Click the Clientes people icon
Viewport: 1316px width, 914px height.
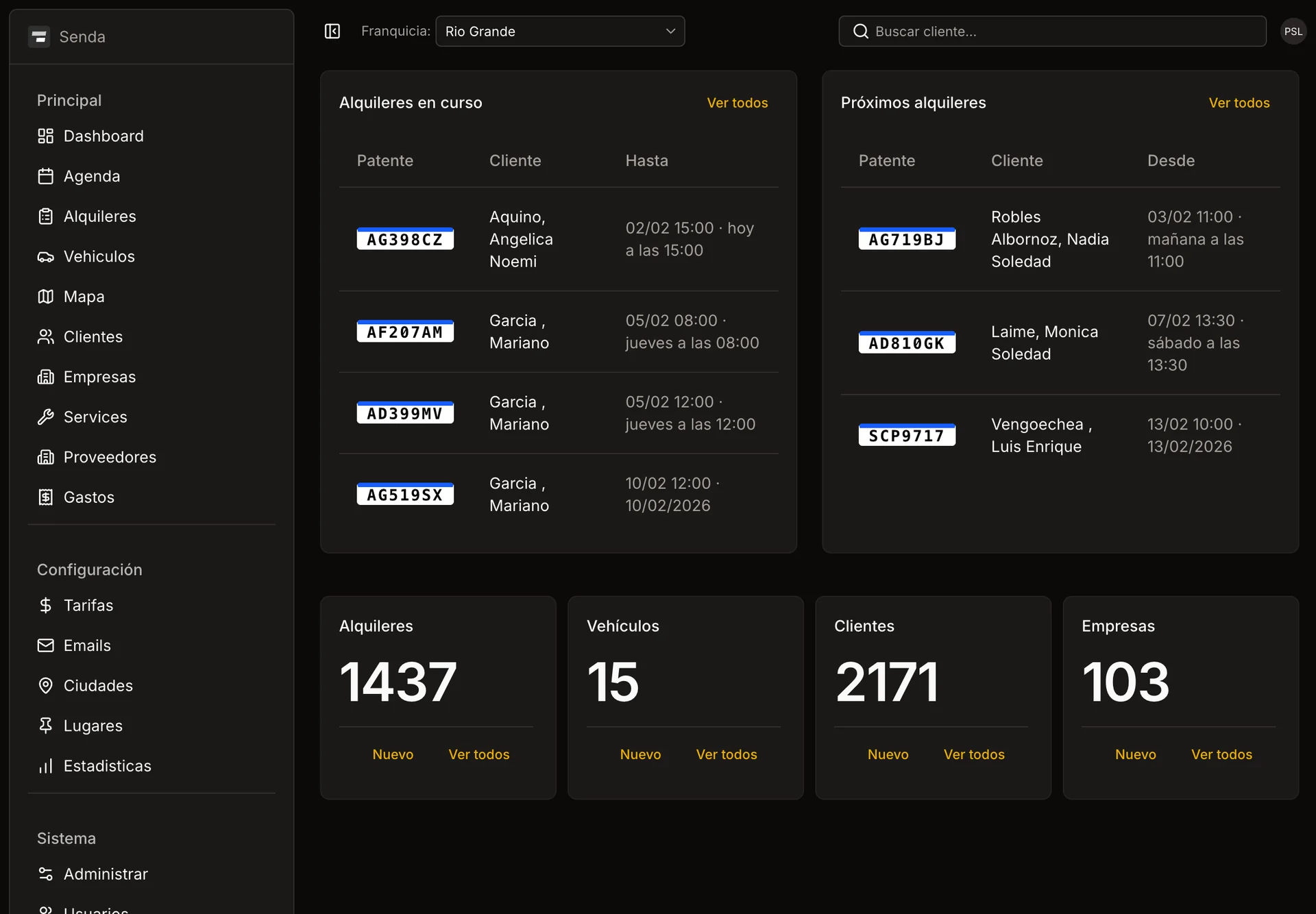[46, 336]
